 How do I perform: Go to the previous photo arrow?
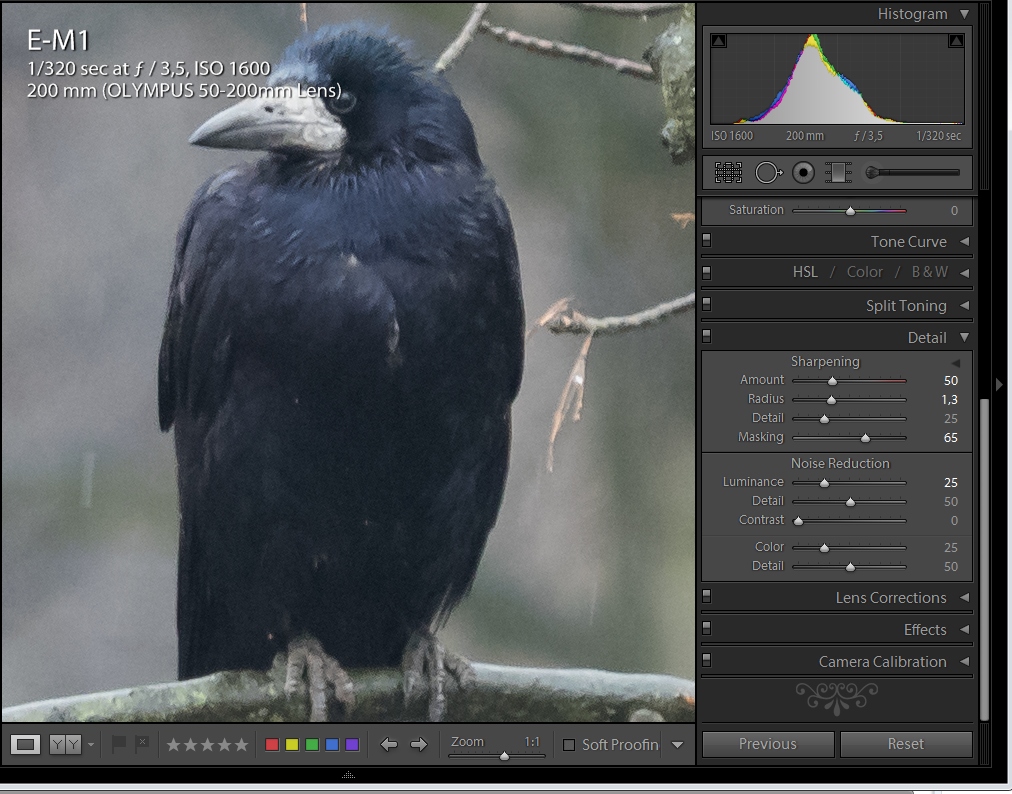389,744
